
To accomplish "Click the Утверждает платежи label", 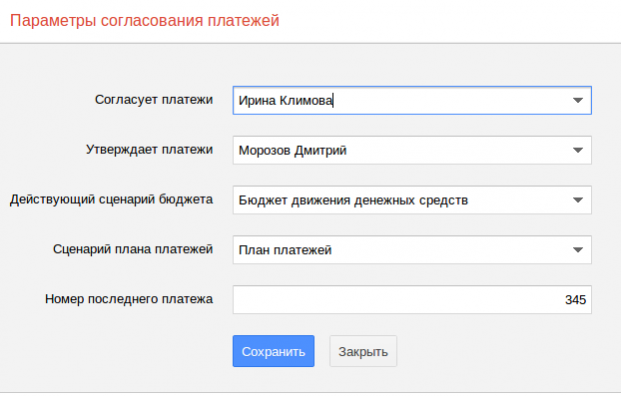I will tap(149, 150).
